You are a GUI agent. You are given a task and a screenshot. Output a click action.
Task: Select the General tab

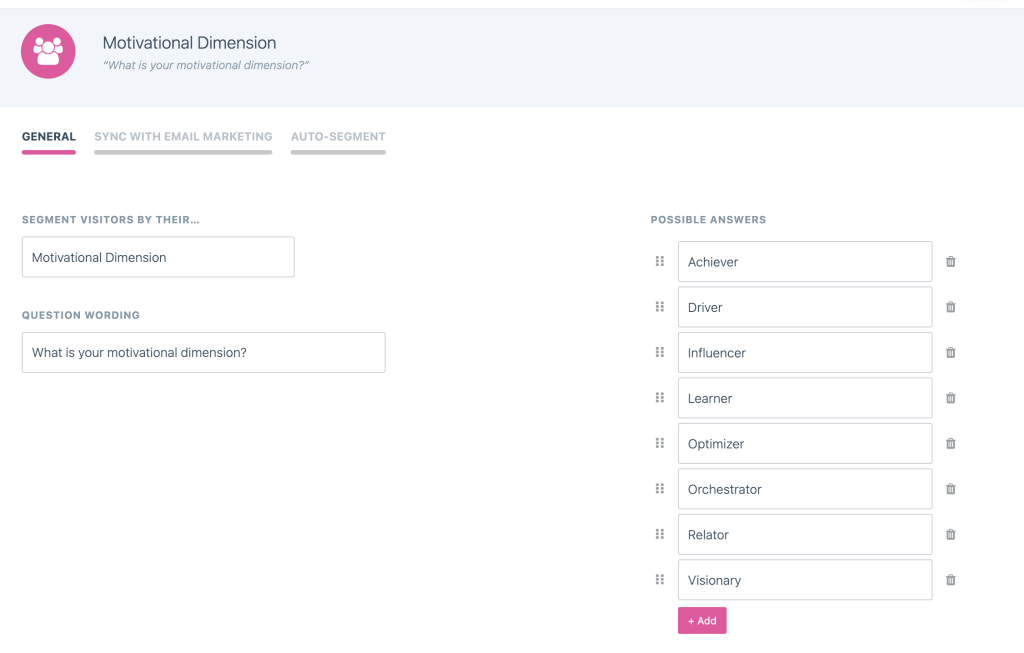(x=49, y=137)
